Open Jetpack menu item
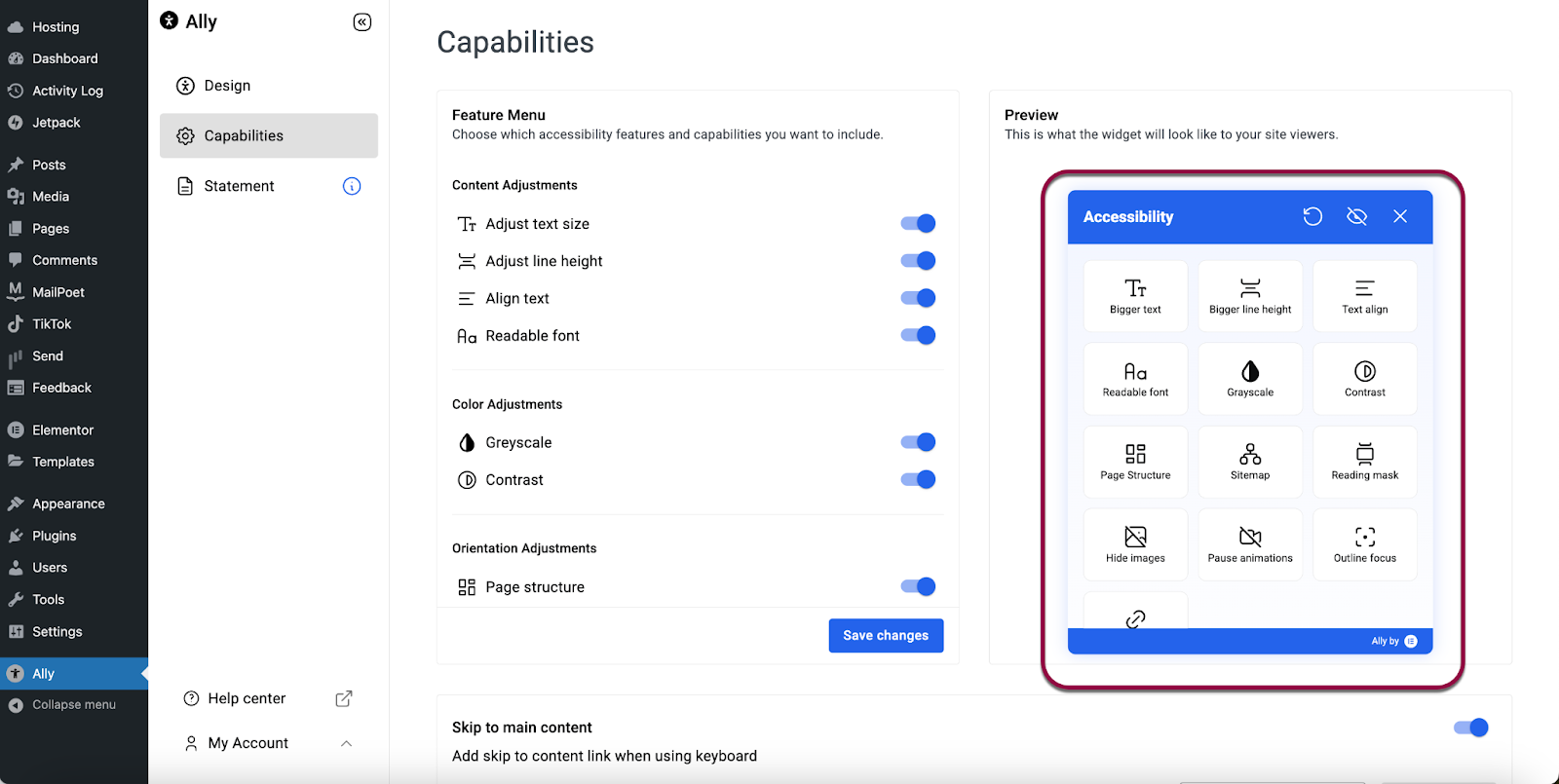1559x784 pixels. pos(74,123)
